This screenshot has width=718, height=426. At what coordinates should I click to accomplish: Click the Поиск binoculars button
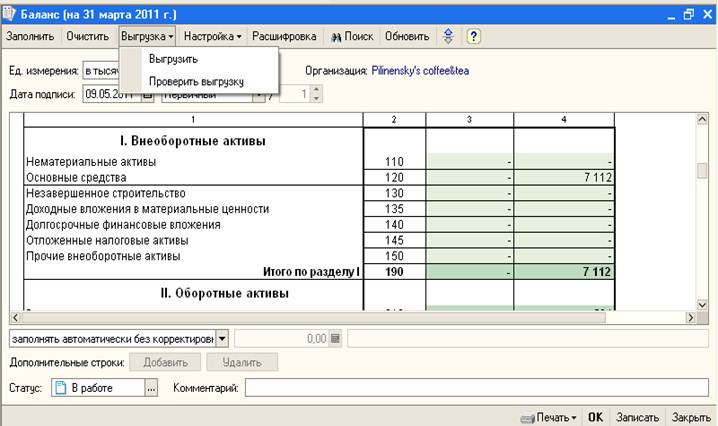click(x=352, y=36)
